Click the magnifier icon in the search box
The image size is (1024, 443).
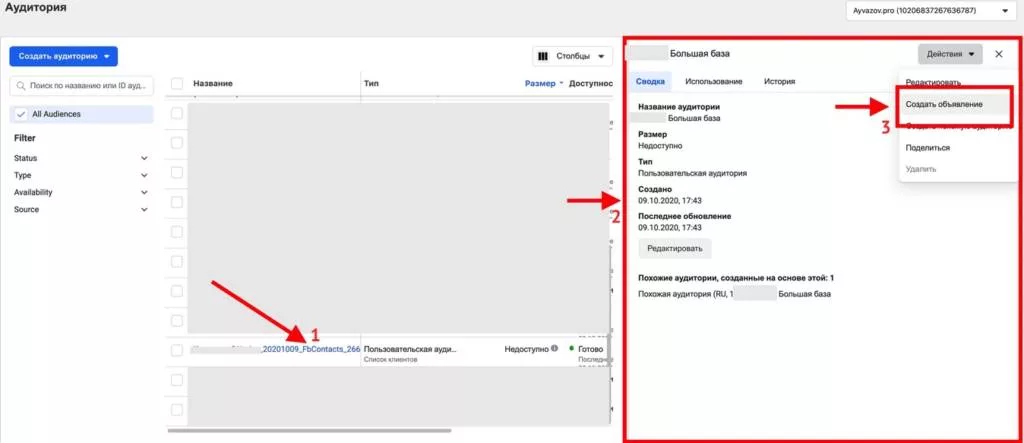[x=21, y=86]
